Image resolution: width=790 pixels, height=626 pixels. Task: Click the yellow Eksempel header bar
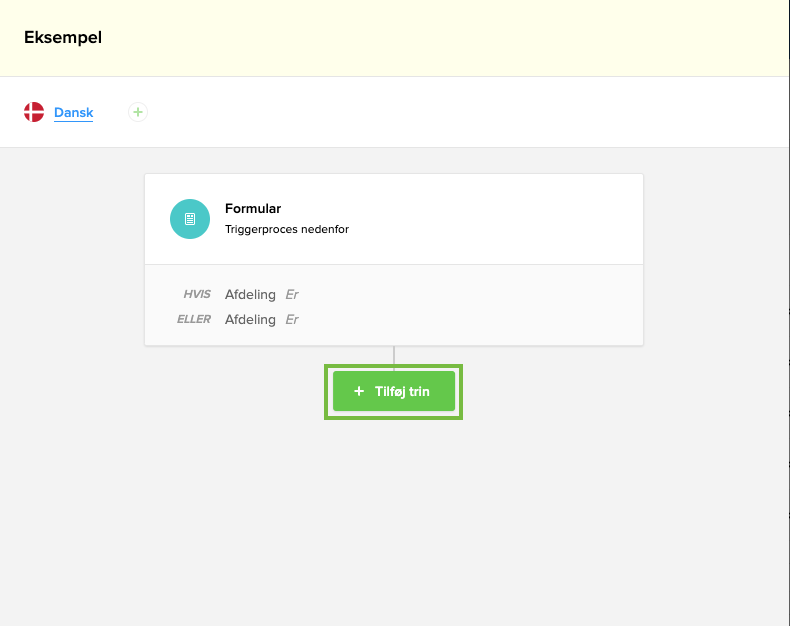tap(450, 38)
